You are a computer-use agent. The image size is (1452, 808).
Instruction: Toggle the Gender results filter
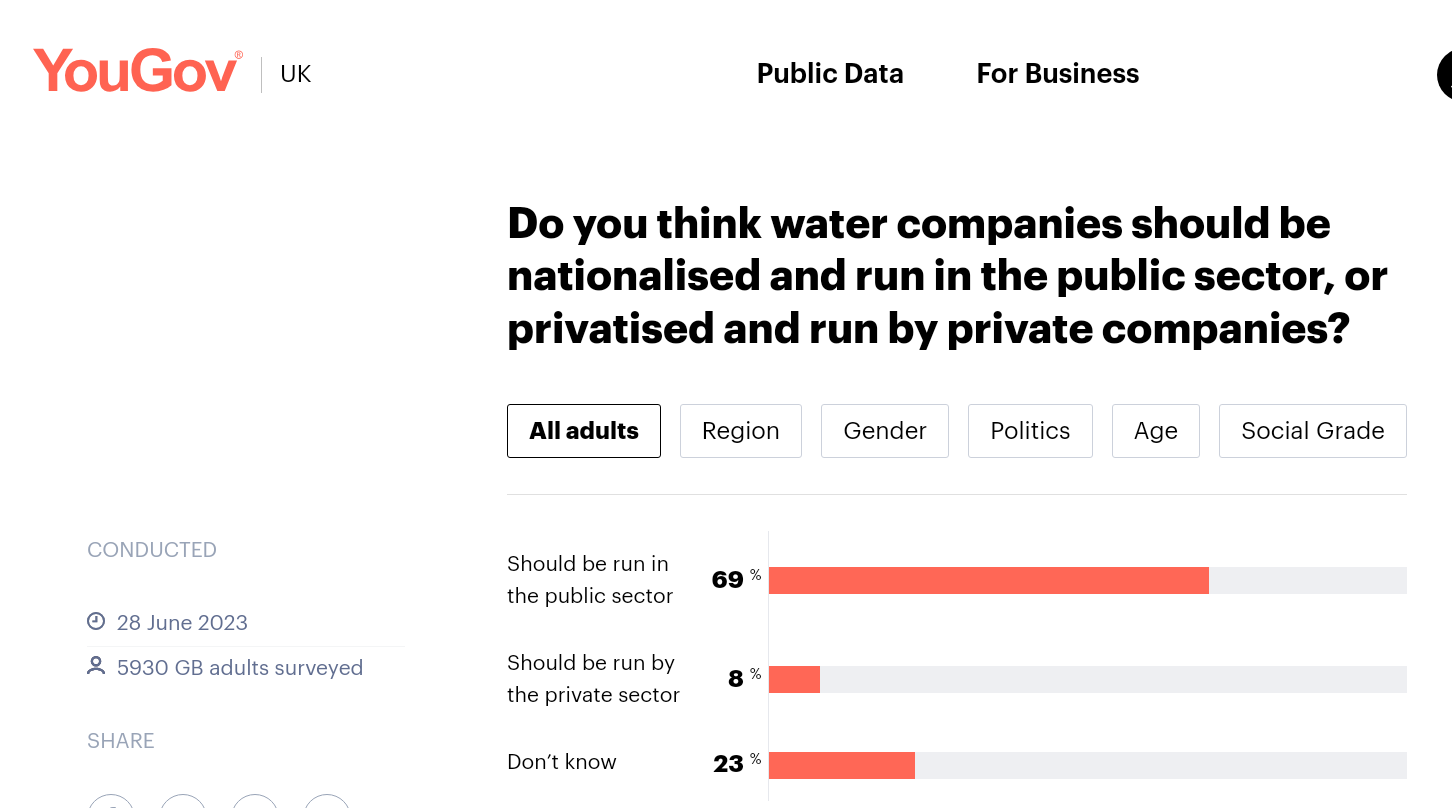point(884,430)
